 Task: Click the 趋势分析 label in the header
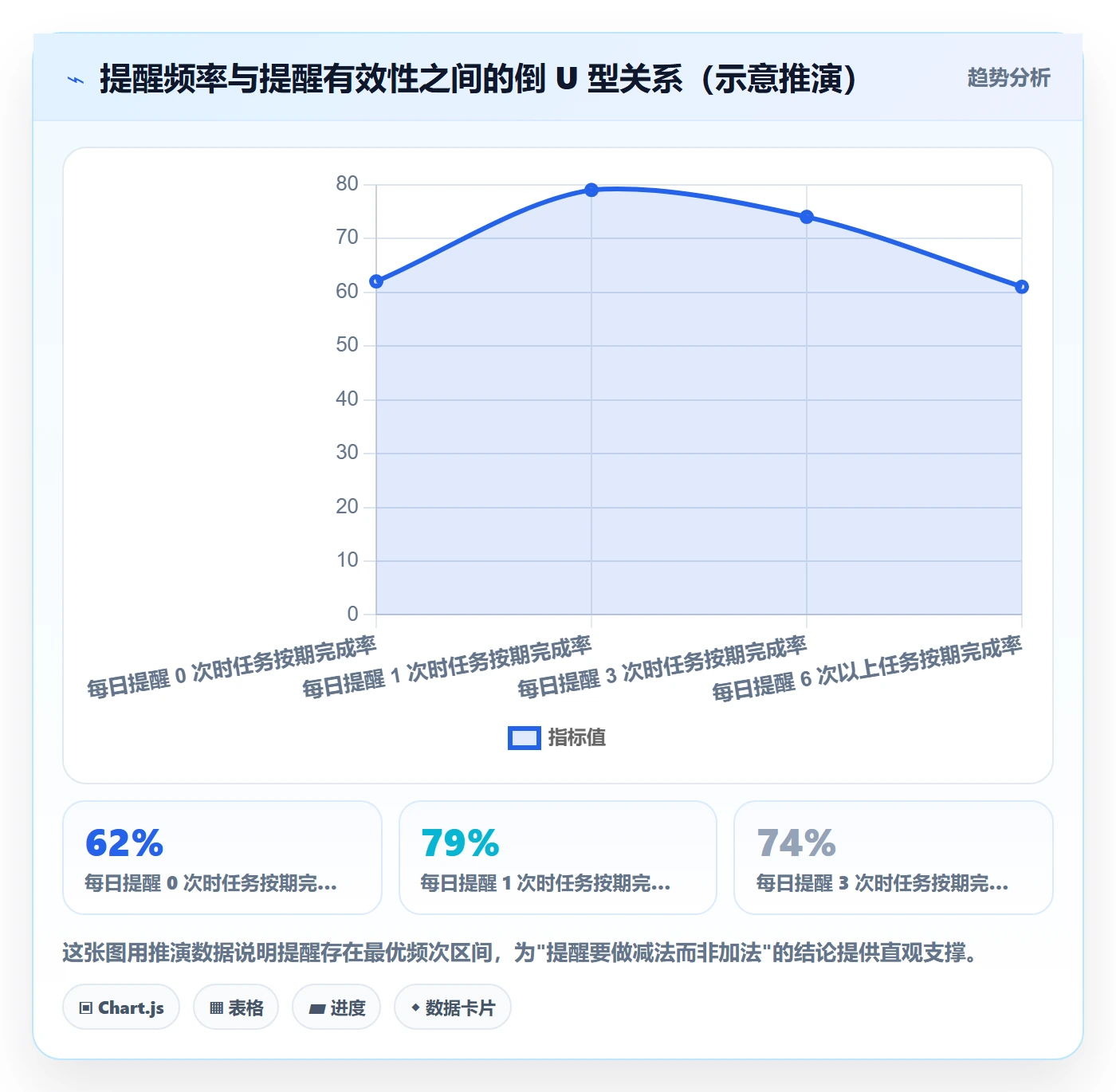(1008, 77)
